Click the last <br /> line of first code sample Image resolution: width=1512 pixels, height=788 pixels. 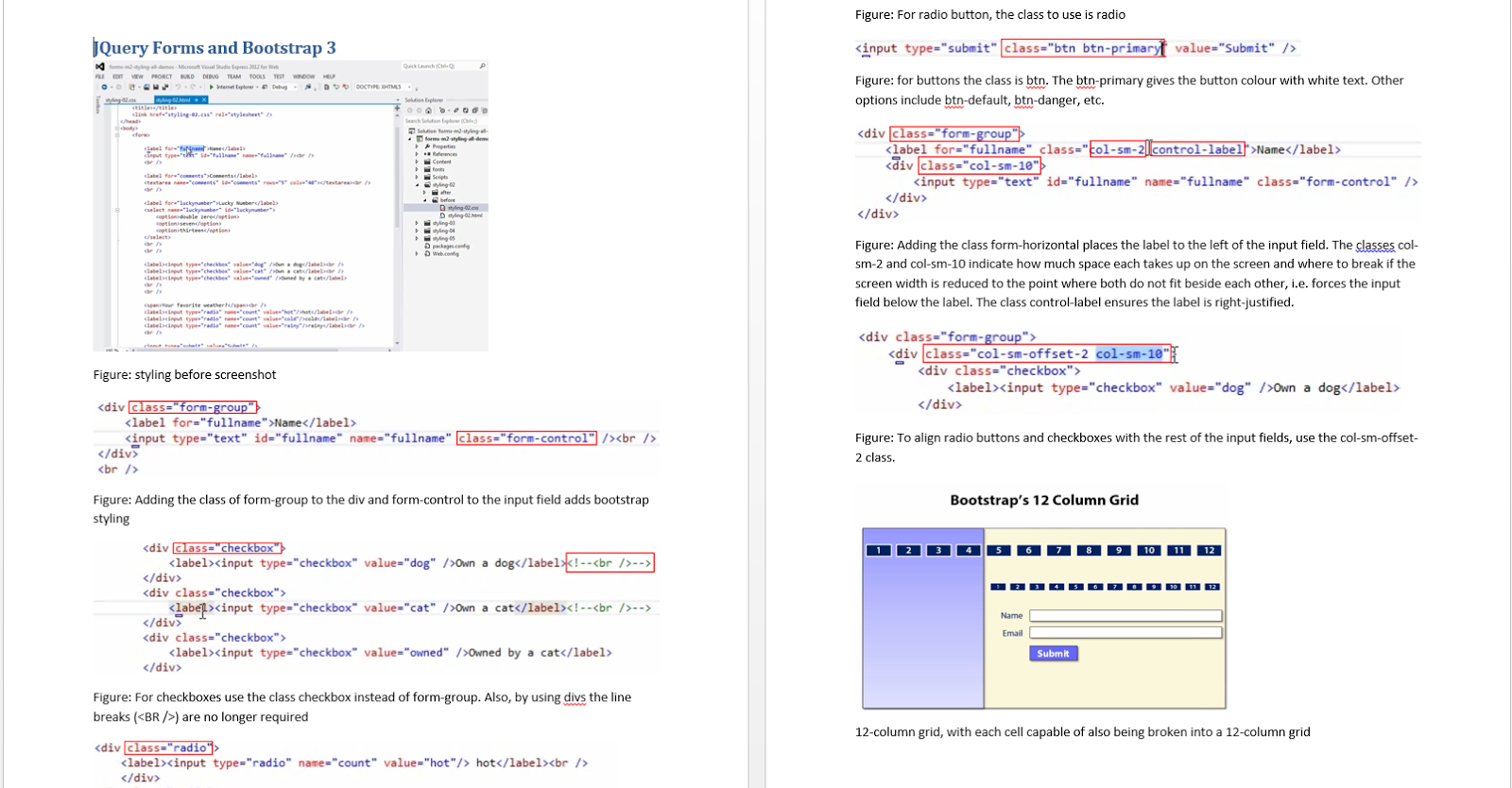click(x=118, y=470)
